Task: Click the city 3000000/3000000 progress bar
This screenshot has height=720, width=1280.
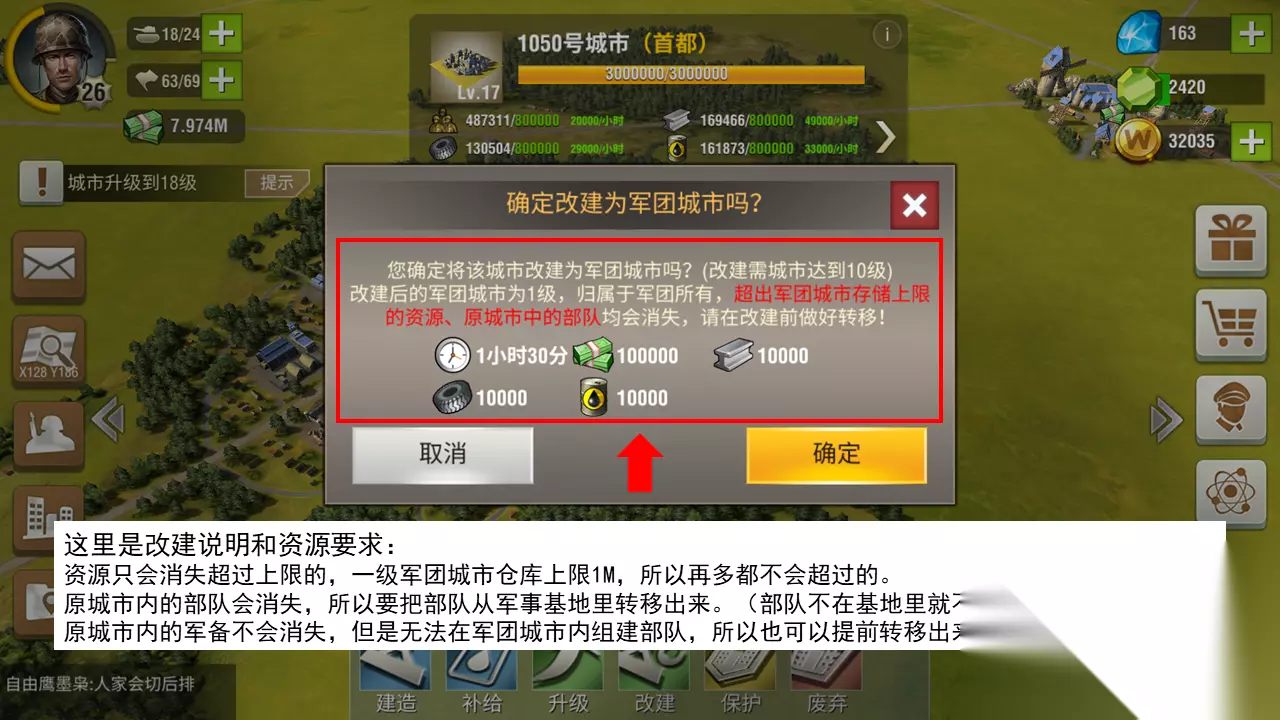Action: click(x=691, y=75)
